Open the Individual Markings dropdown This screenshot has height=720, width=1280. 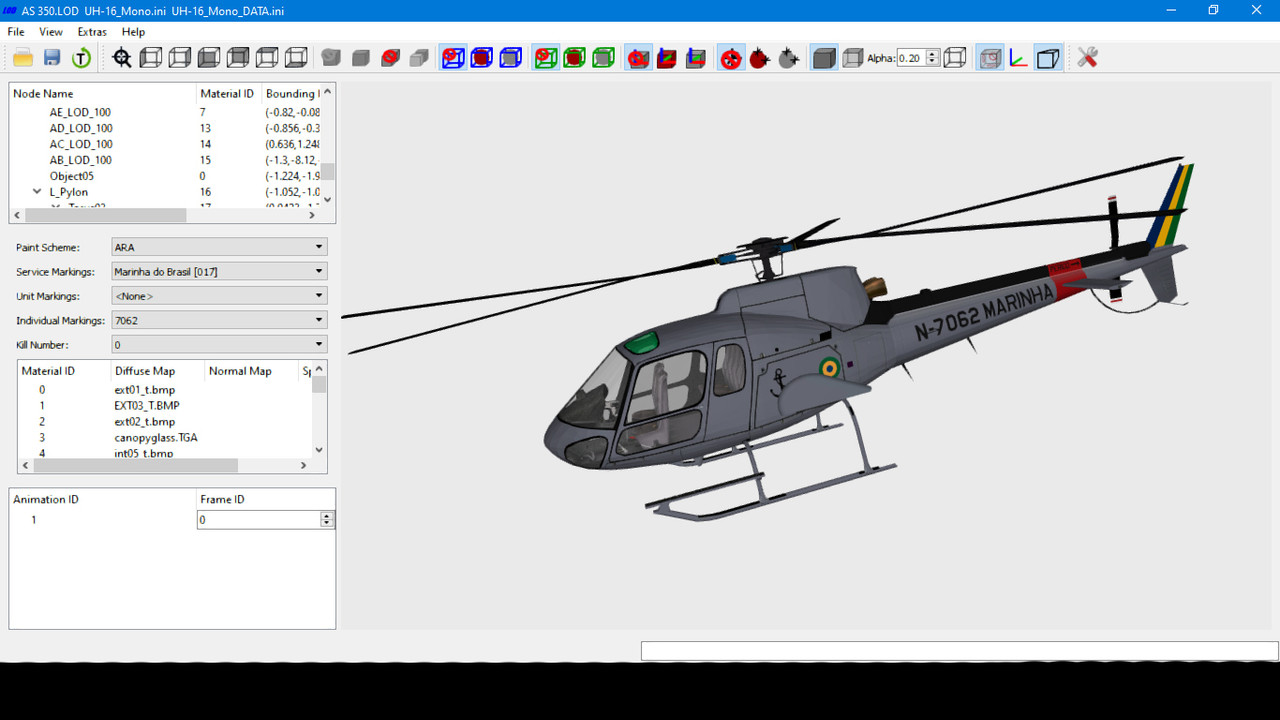(x=219, y=320)
